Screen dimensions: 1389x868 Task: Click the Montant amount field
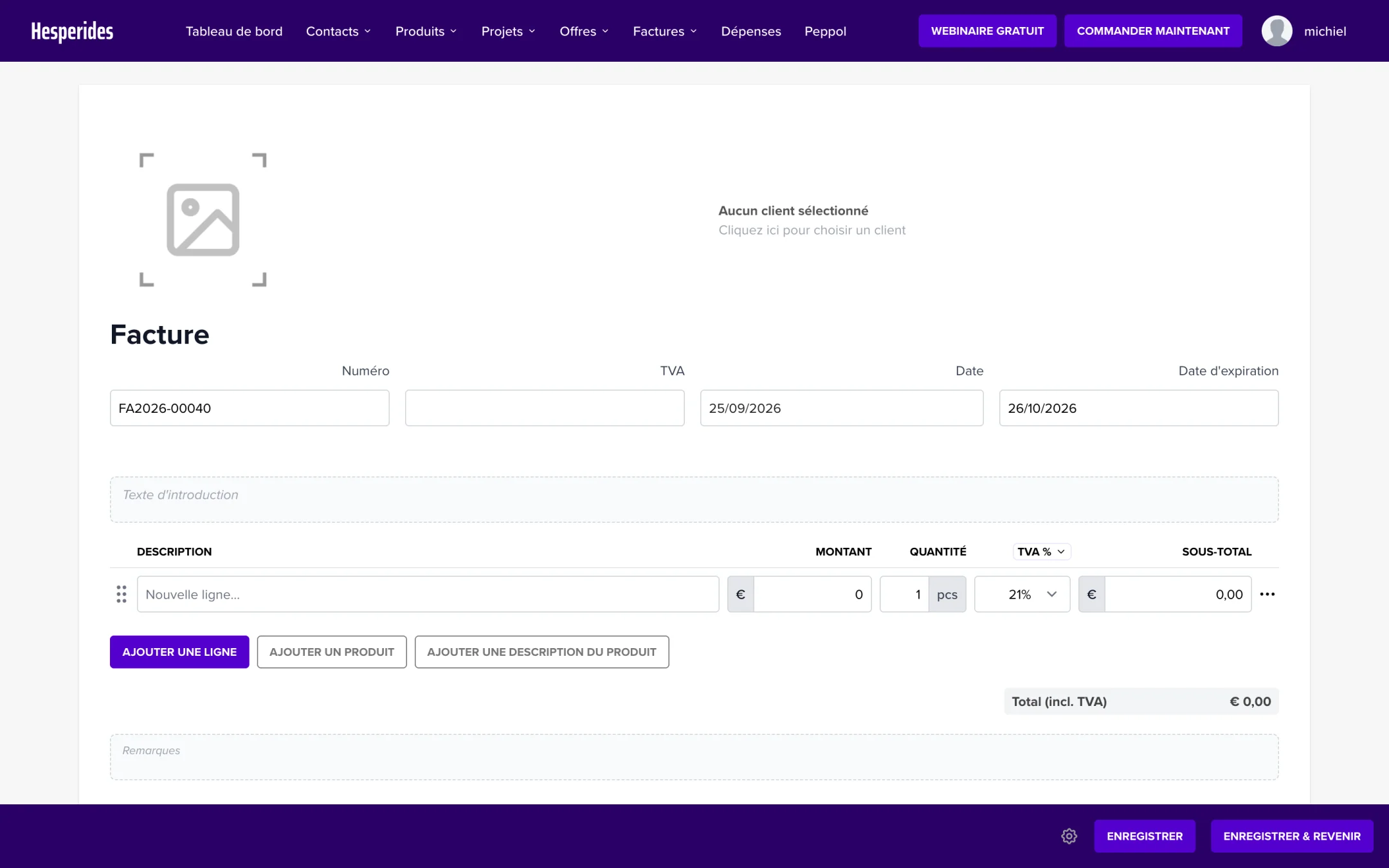click(813, 594)
